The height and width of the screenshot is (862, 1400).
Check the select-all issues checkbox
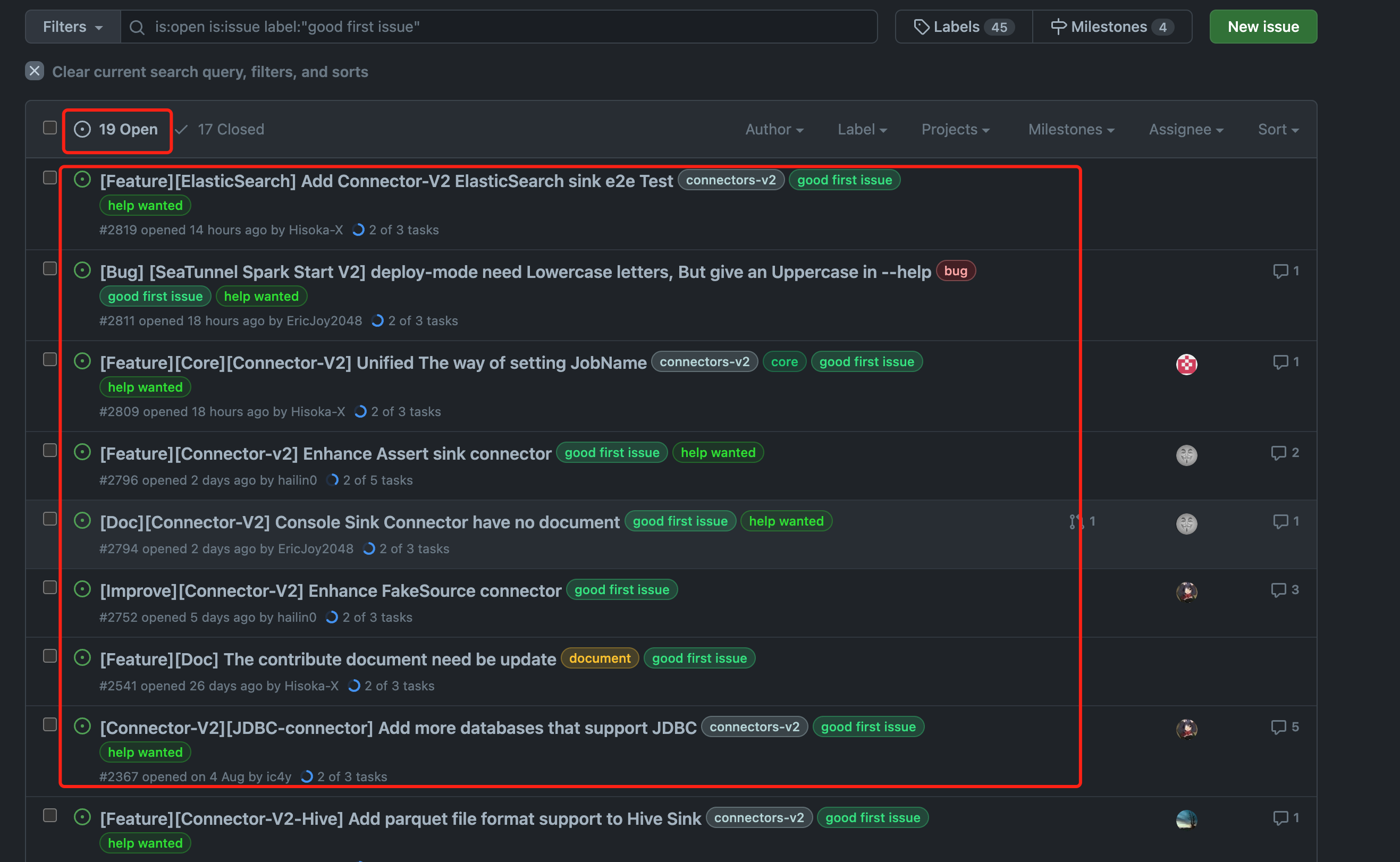[x=49, y=128]
